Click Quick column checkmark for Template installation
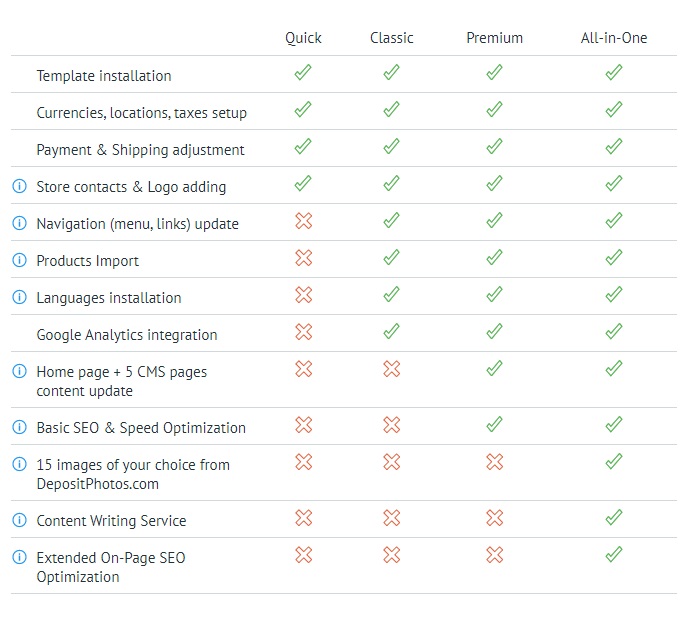 point(303,73)
